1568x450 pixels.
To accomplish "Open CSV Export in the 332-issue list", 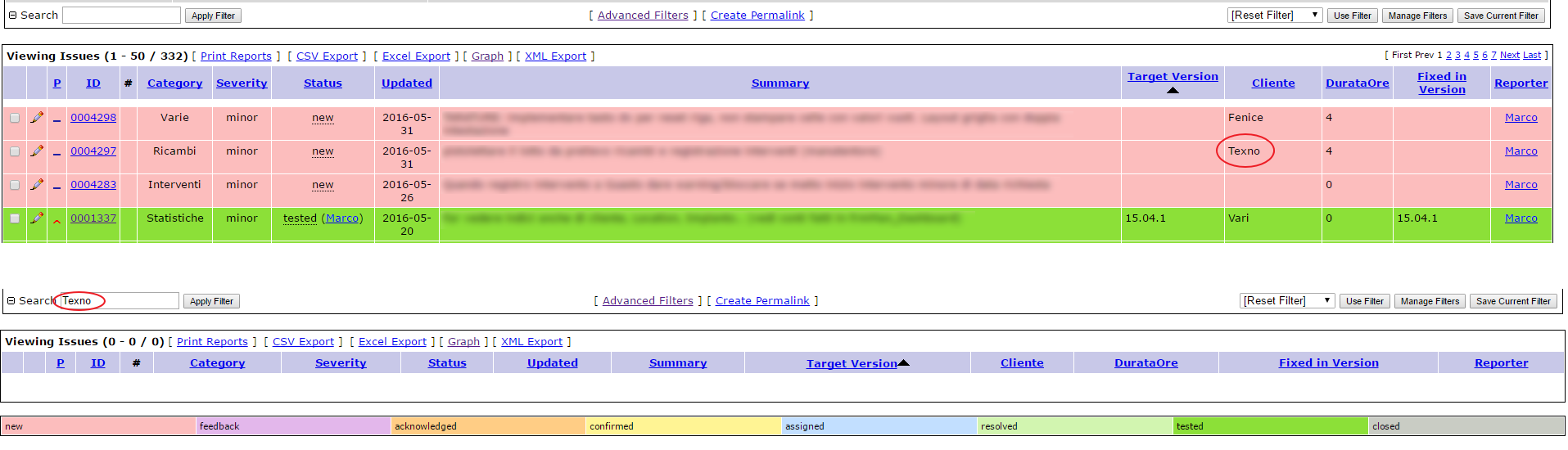I will click(x=327, y=56).
